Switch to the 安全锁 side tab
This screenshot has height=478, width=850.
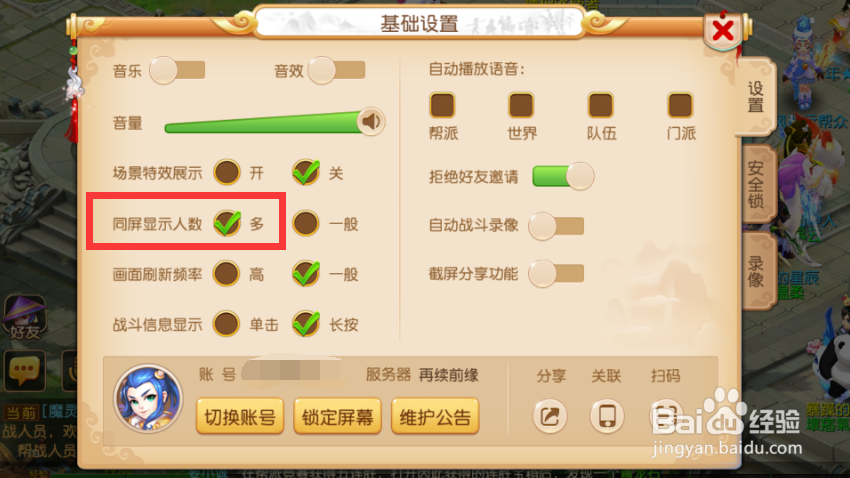pyautogui.click(x=756, y=184)
